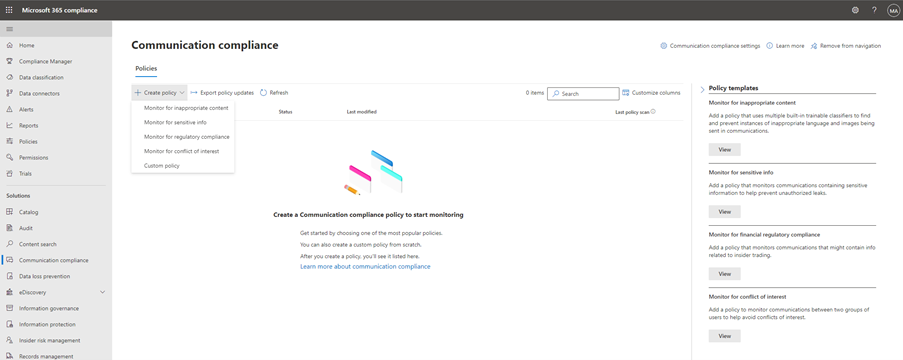The height and width of the screenshot is (360, 903).
Task: Collapse the Policy templates panel chevron
Action: (x=702, y=89)
